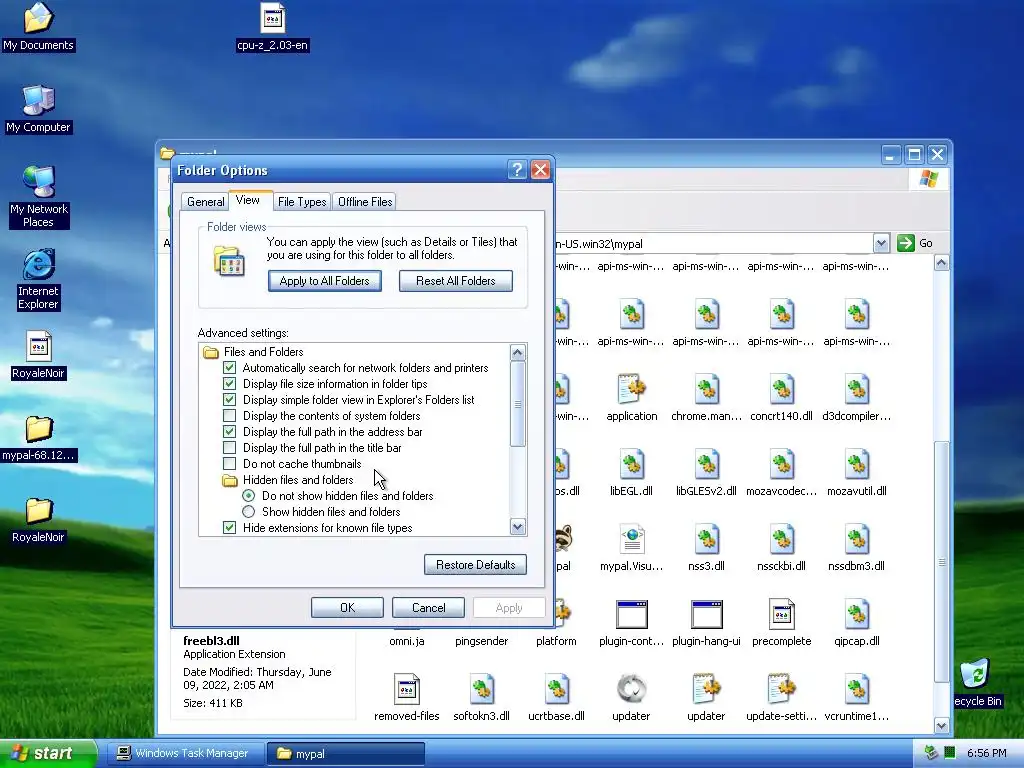Select the plugin-hang-ui executable icon

click(706, 615)
